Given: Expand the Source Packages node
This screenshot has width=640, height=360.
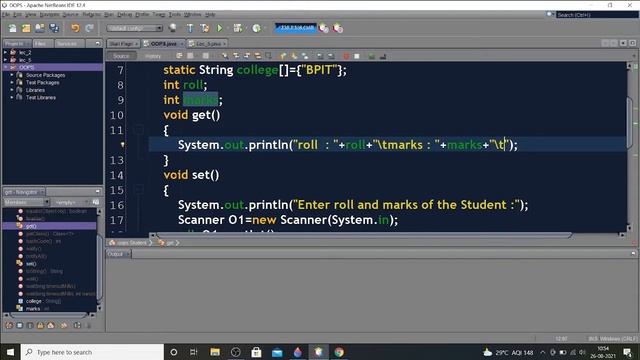Looking at the screenshot, I should click(12, 75).
